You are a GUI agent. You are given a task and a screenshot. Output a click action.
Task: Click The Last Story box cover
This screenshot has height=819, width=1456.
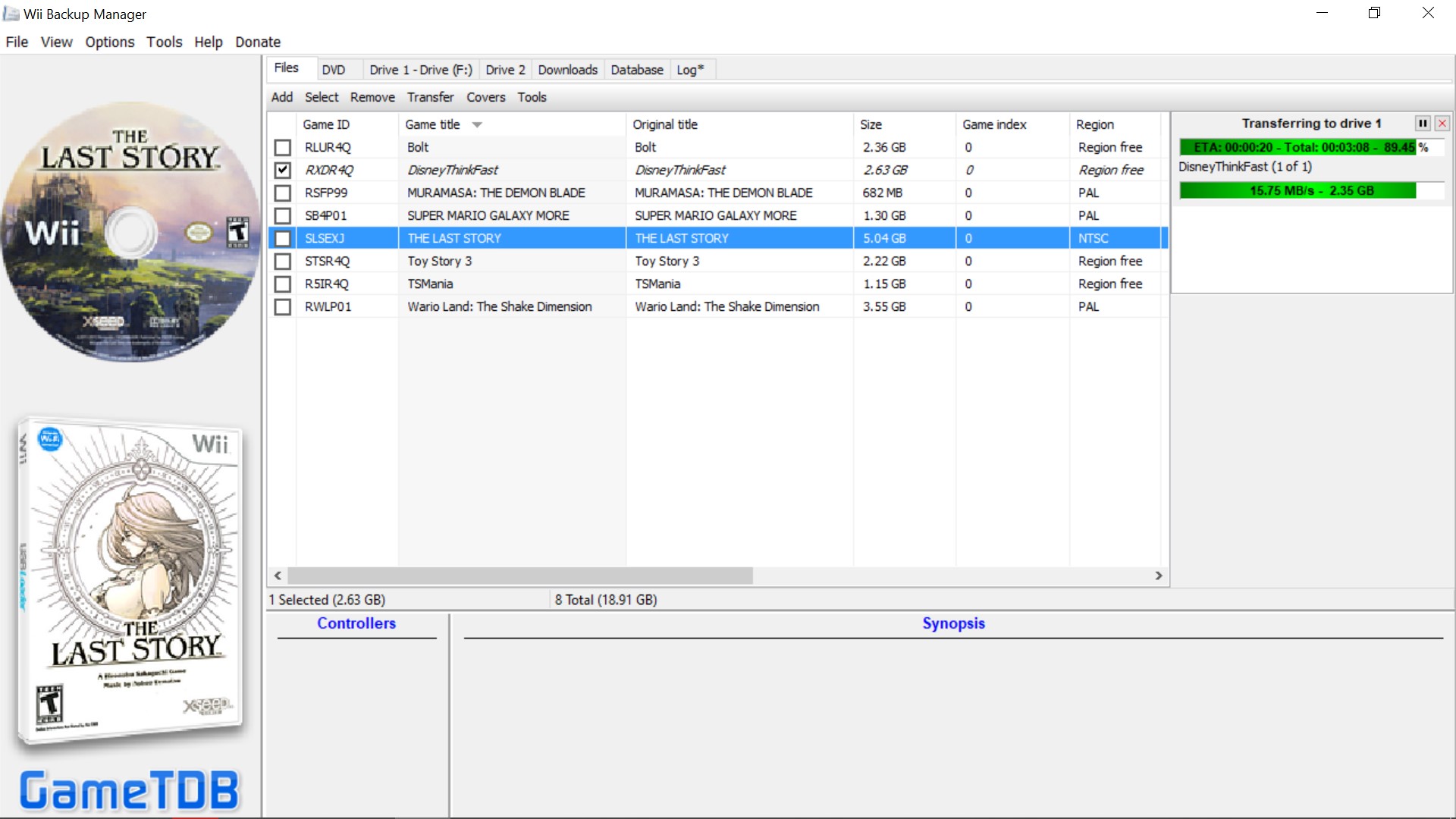(130, 580)
